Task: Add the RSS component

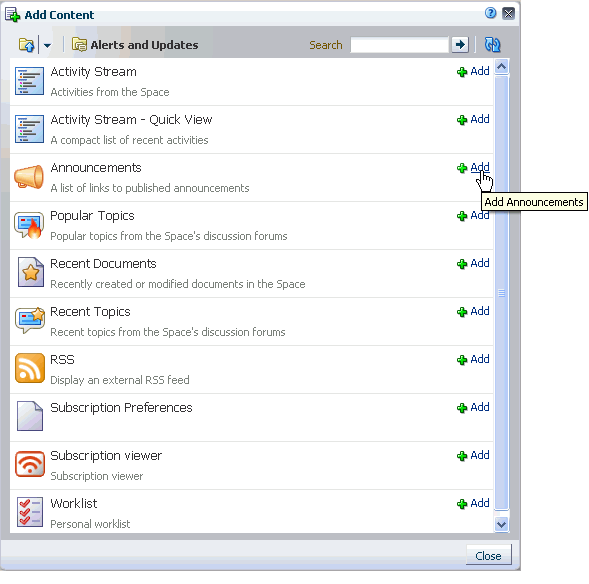Action: pos(480,359)
